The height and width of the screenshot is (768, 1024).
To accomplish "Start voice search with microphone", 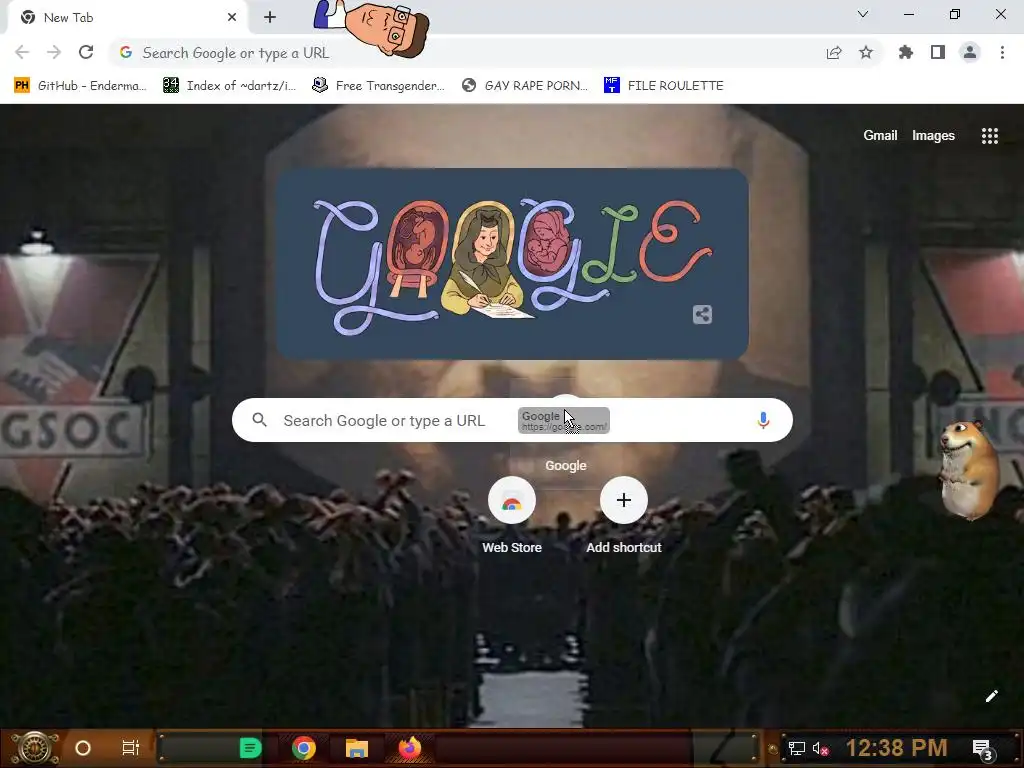I will (x=763, y=420).
